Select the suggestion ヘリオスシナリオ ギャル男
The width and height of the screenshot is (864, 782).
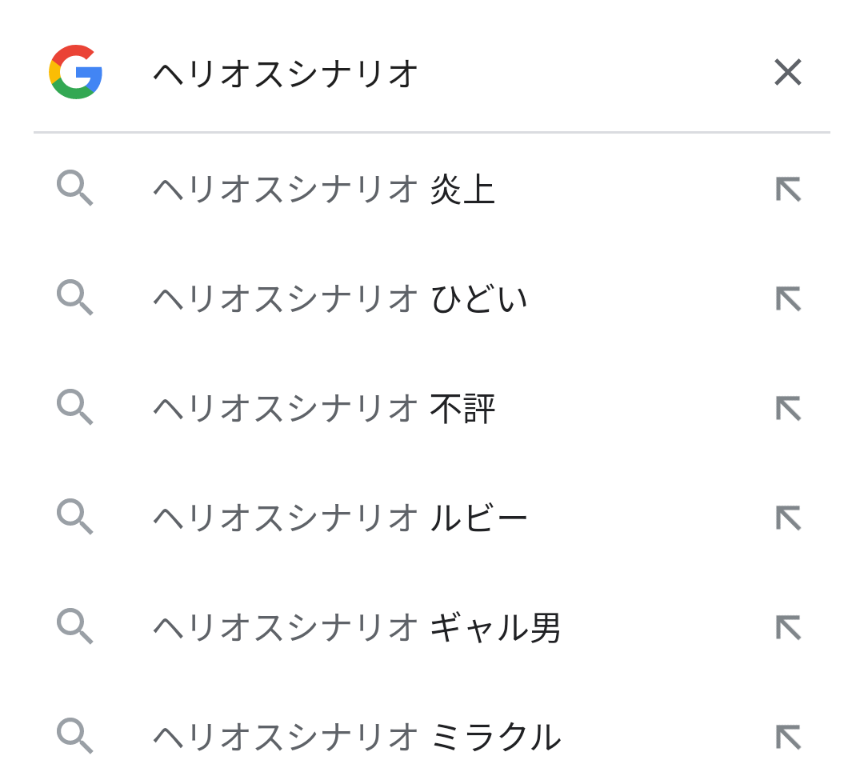click(356, 628)
